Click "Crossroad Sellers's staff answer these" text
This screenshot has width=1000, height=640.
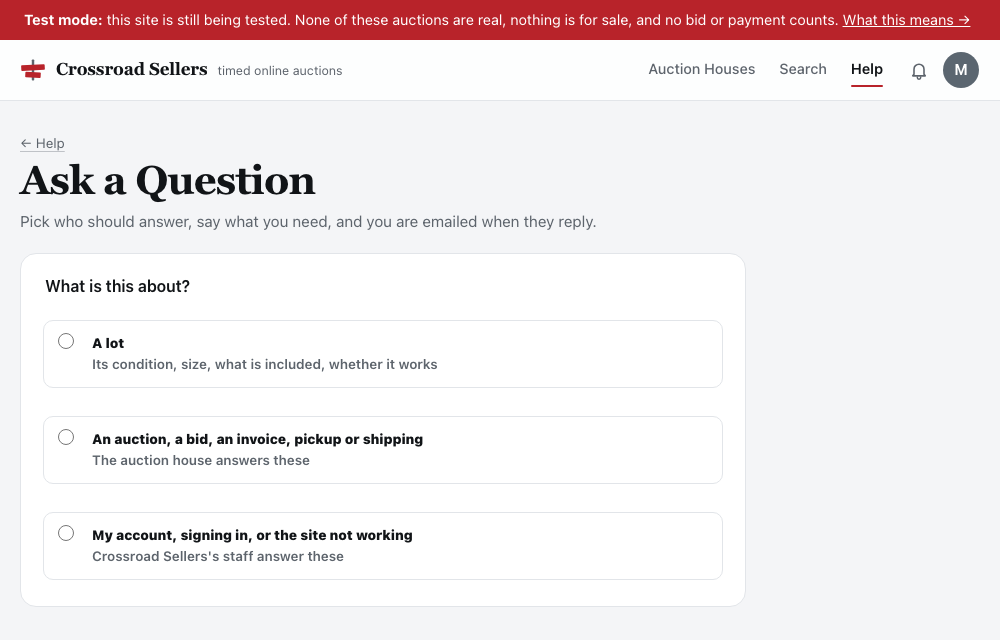[217, 556]
